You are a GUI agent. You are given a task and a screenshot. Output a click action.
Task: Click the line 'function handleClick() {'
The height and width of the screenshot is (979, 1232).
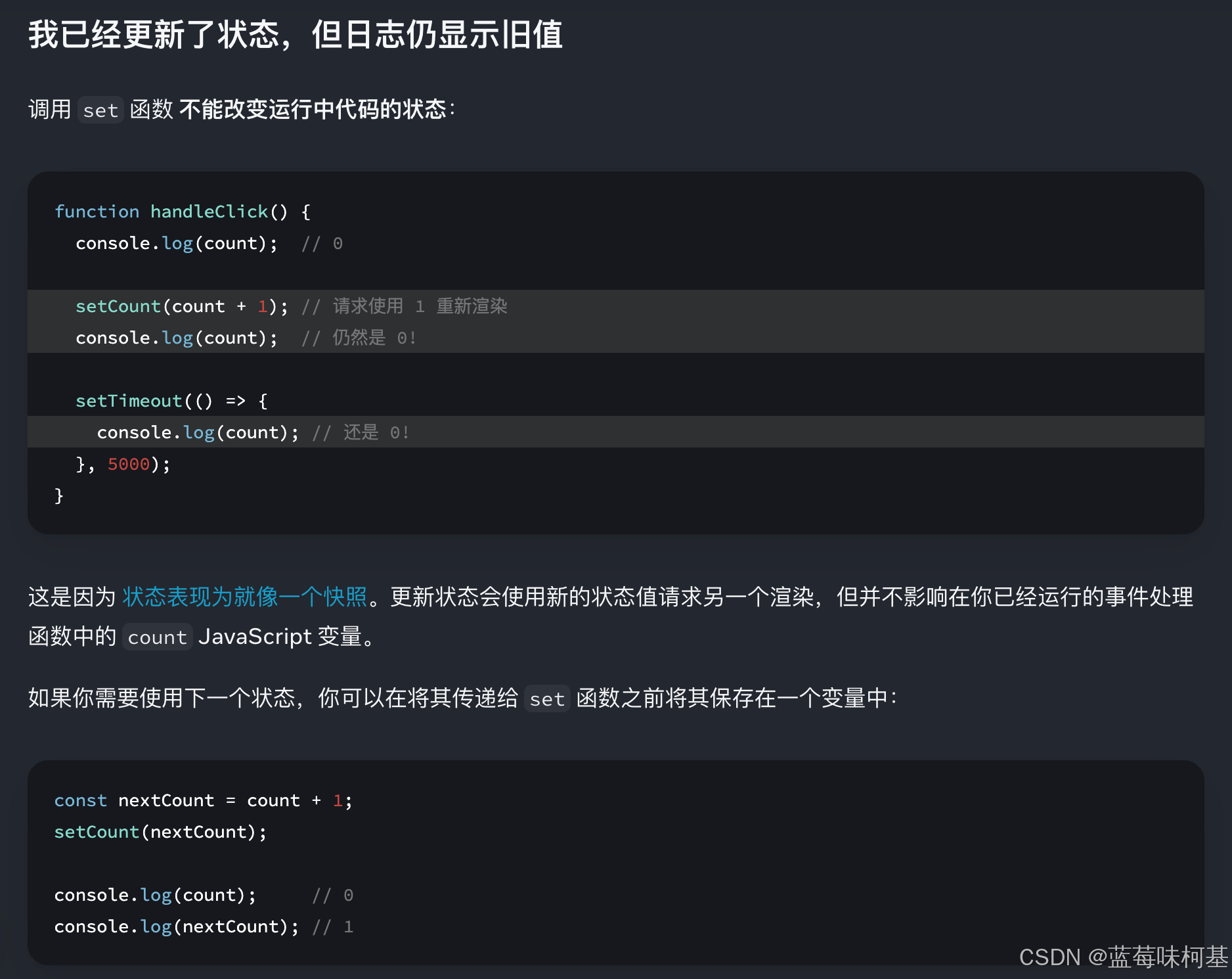(x=183, y=212)
